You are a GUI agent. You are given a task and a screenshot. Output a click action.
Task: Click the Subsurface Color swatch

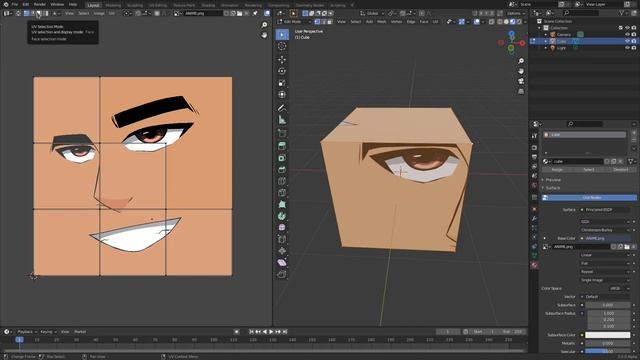607,335
